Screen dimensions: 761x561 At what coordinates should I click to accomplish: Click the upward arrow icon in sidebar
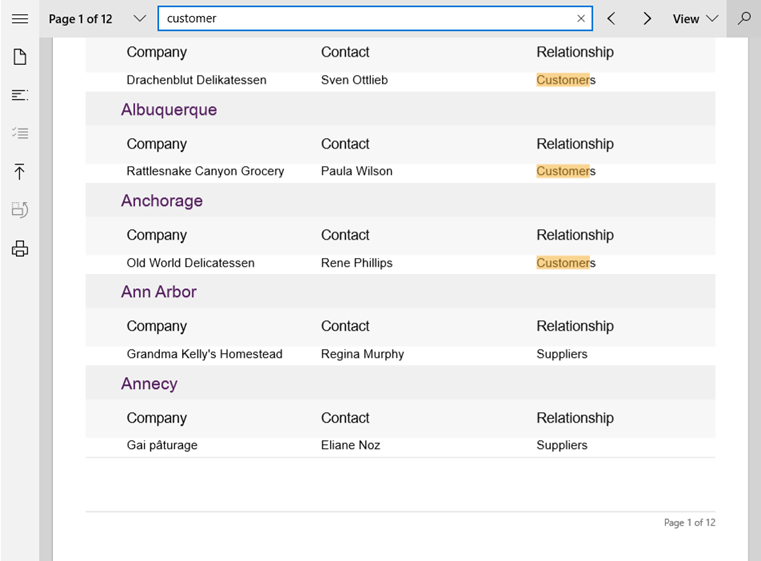19,172
